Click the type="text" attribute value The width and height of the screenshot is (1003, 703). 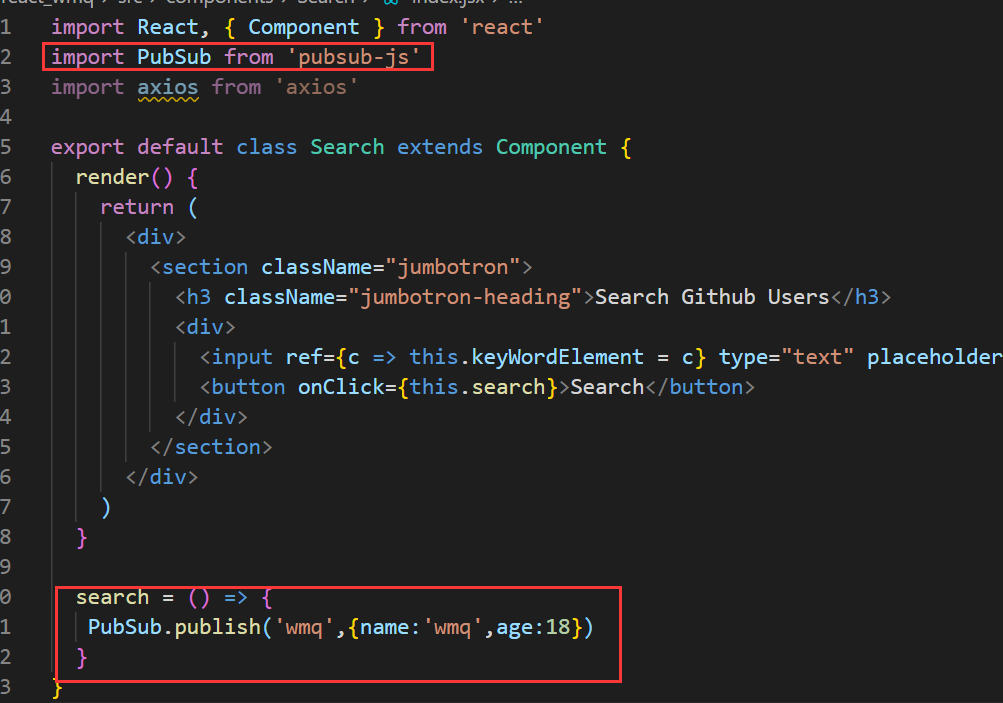tap(817, 357)
